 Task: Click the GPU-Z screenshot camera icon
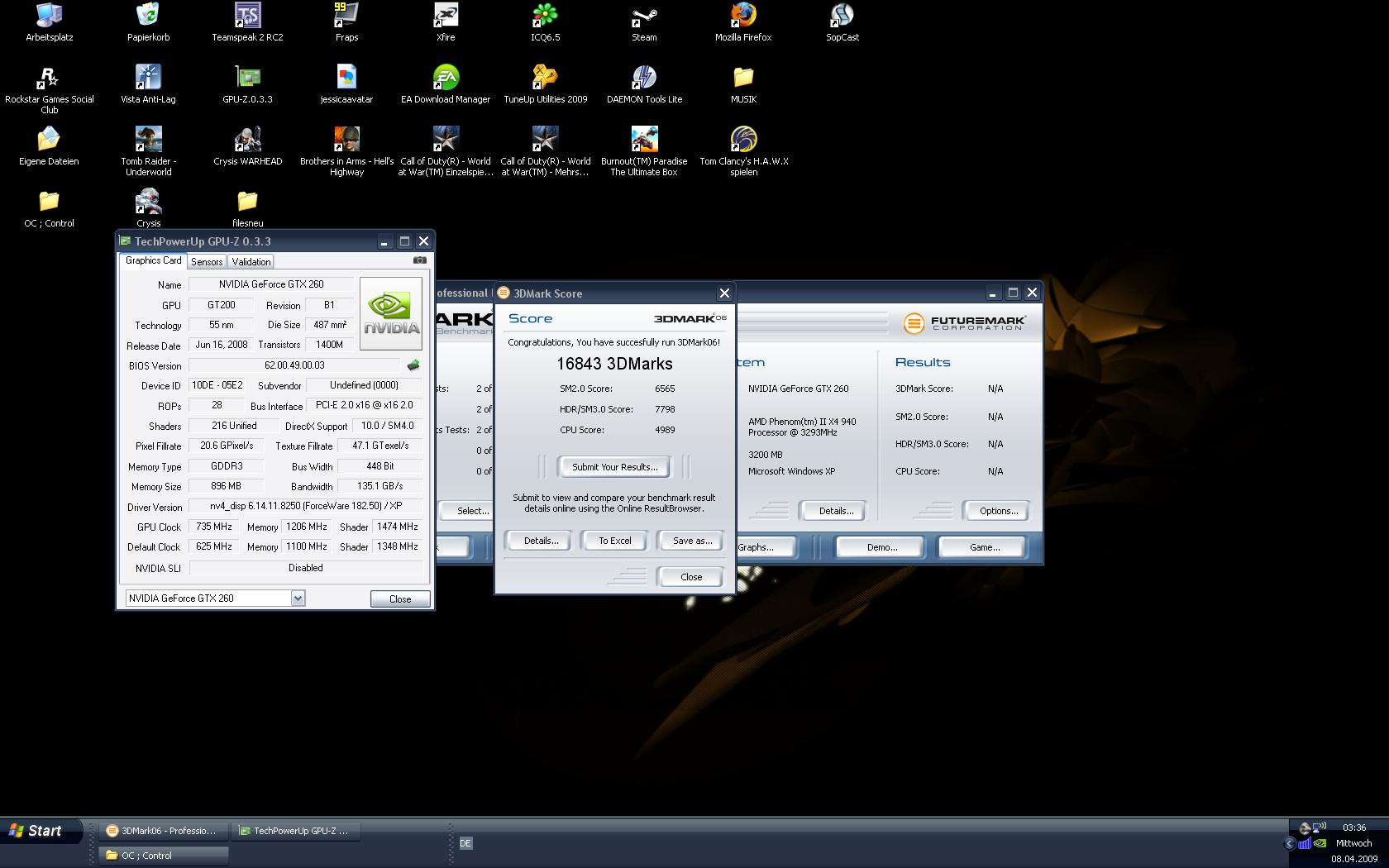[420, 260]
